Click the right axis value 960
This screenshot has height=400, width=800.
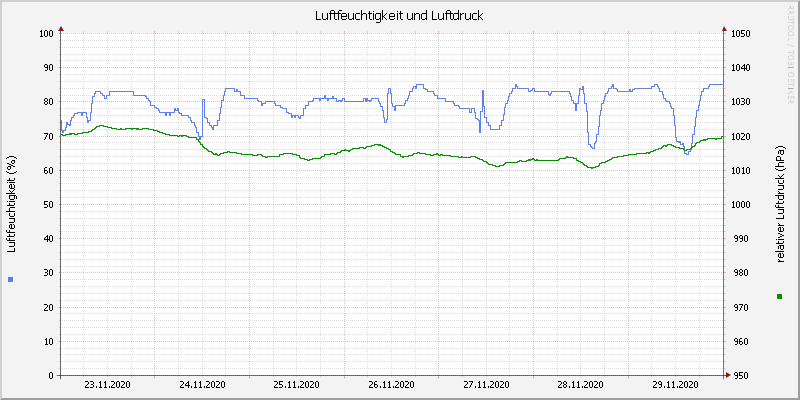(739, 342)
